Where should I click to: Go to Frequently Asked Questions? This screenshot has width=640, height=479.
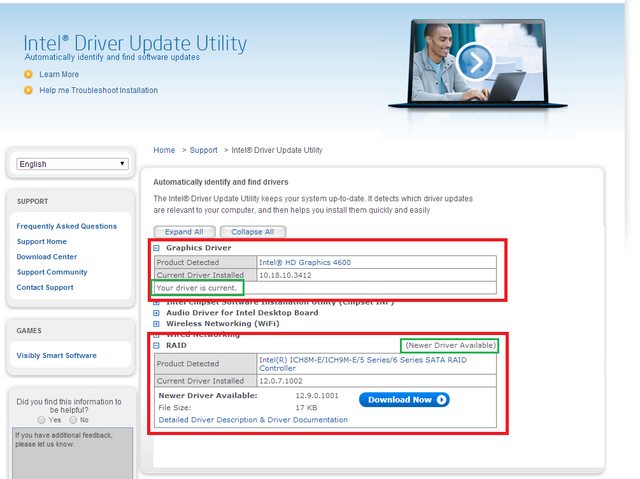click(x=67, y=226)
